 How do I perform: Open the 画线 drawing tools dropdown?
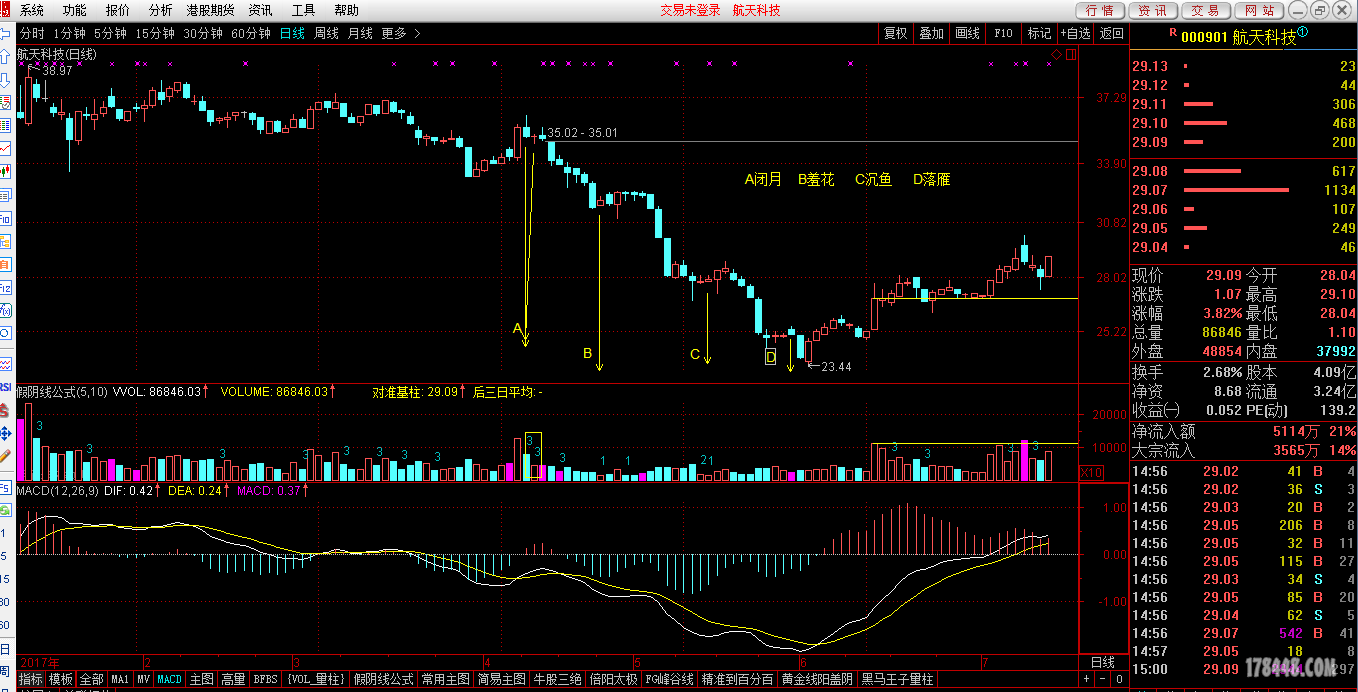(x=967, y=33)
